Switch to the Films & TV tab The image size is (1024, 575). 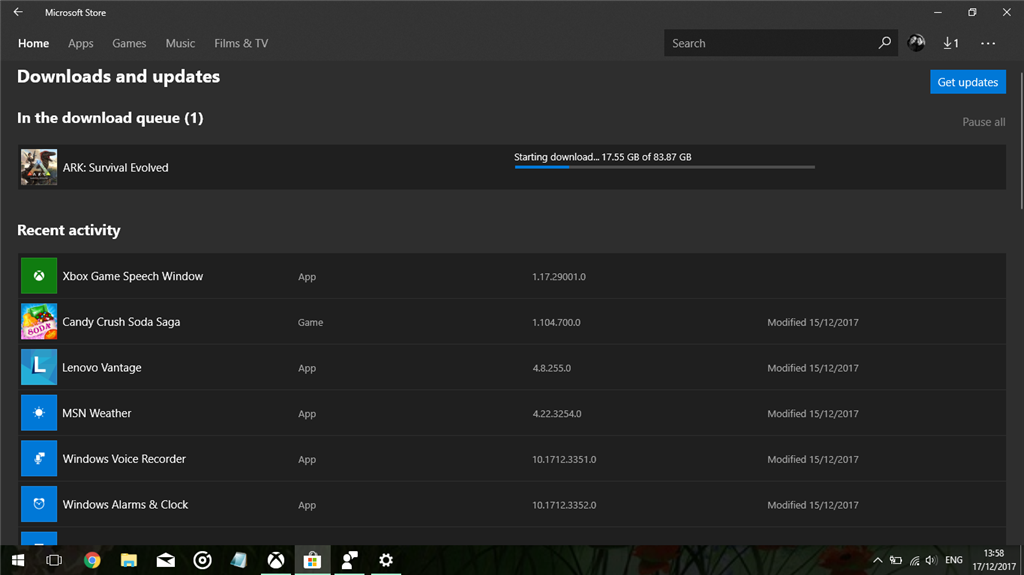(x=241, y=43)
